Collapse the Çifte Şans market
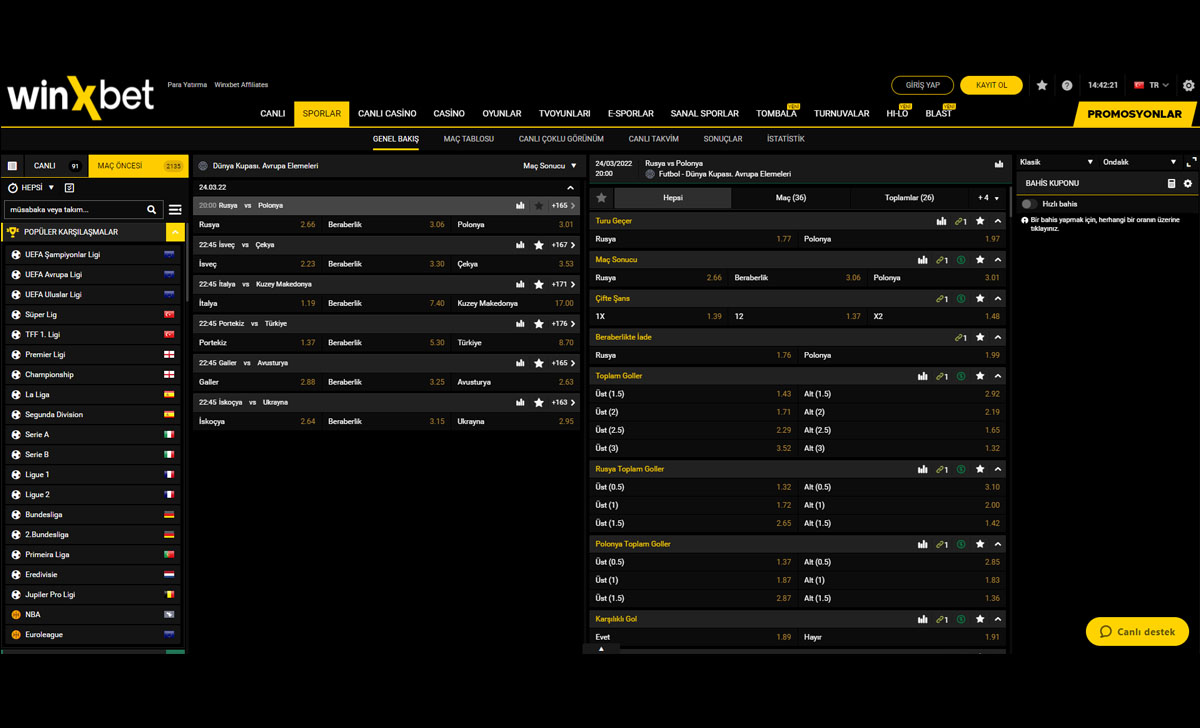Image resolution: width=1200 pixels, height=728 pixels. click(x=998, y=299)
